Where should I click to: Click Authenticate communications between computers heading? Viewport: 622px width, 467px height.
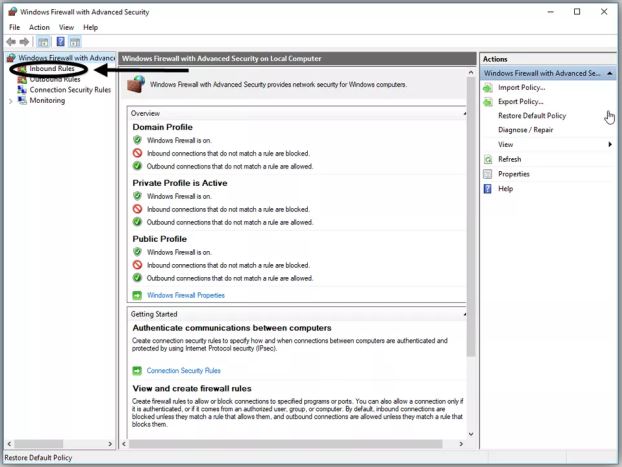click(x=232, y=328)
